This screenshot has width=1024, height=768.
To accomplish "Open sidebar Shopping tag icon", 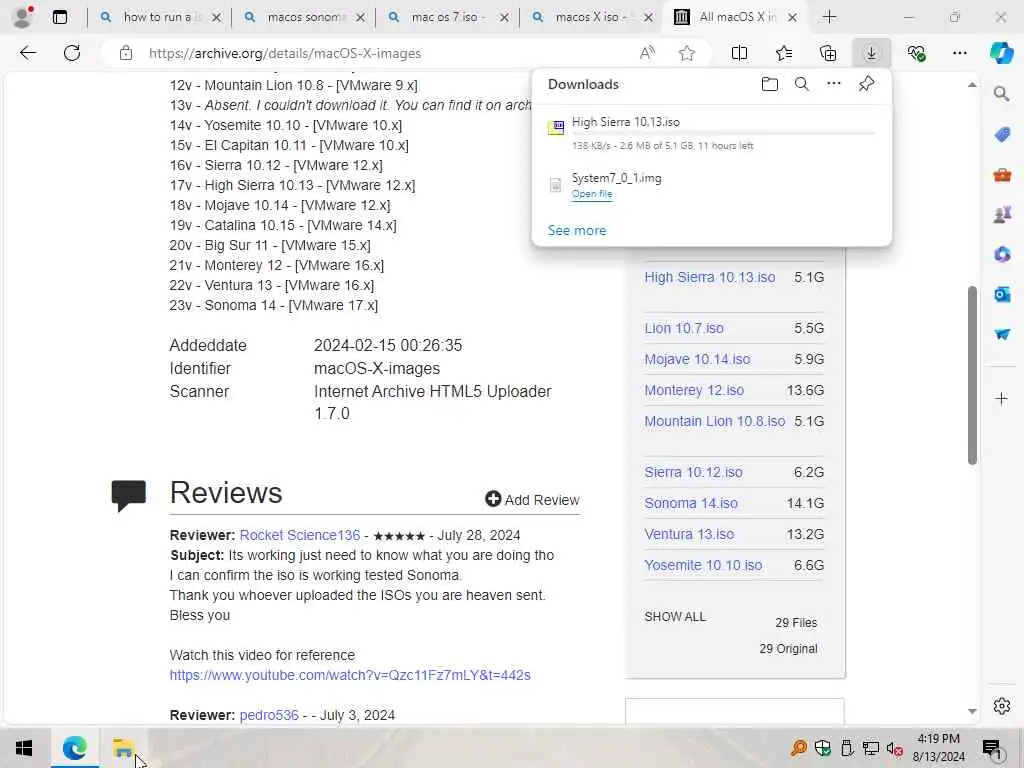I will pos(1002,135).
